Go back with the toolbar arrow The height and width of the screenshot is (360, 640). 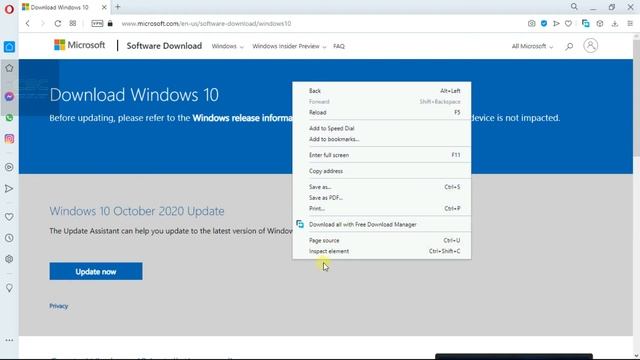point(28,24)
